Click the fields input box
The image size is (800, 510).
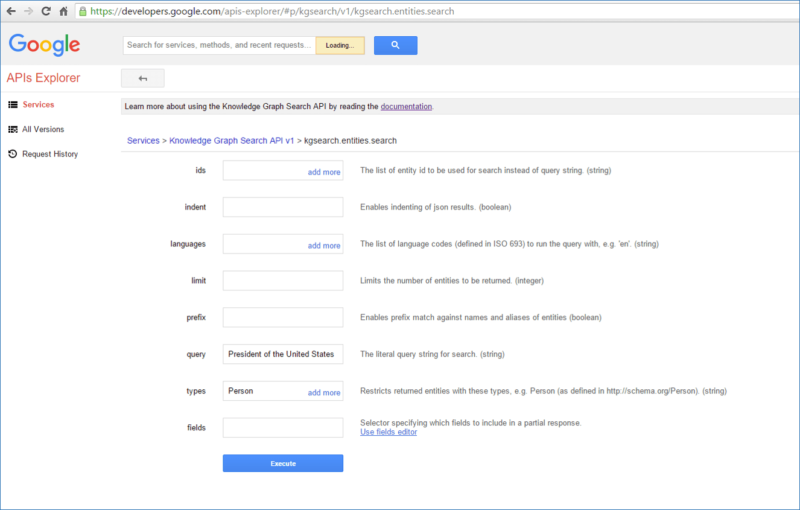click(x=283, y=427)
